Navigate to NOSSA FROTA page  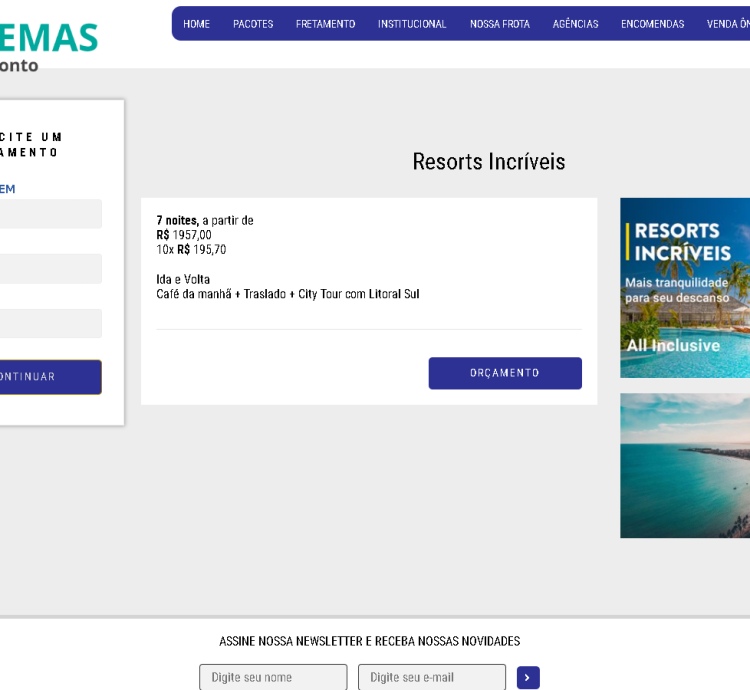coord(500,24)
